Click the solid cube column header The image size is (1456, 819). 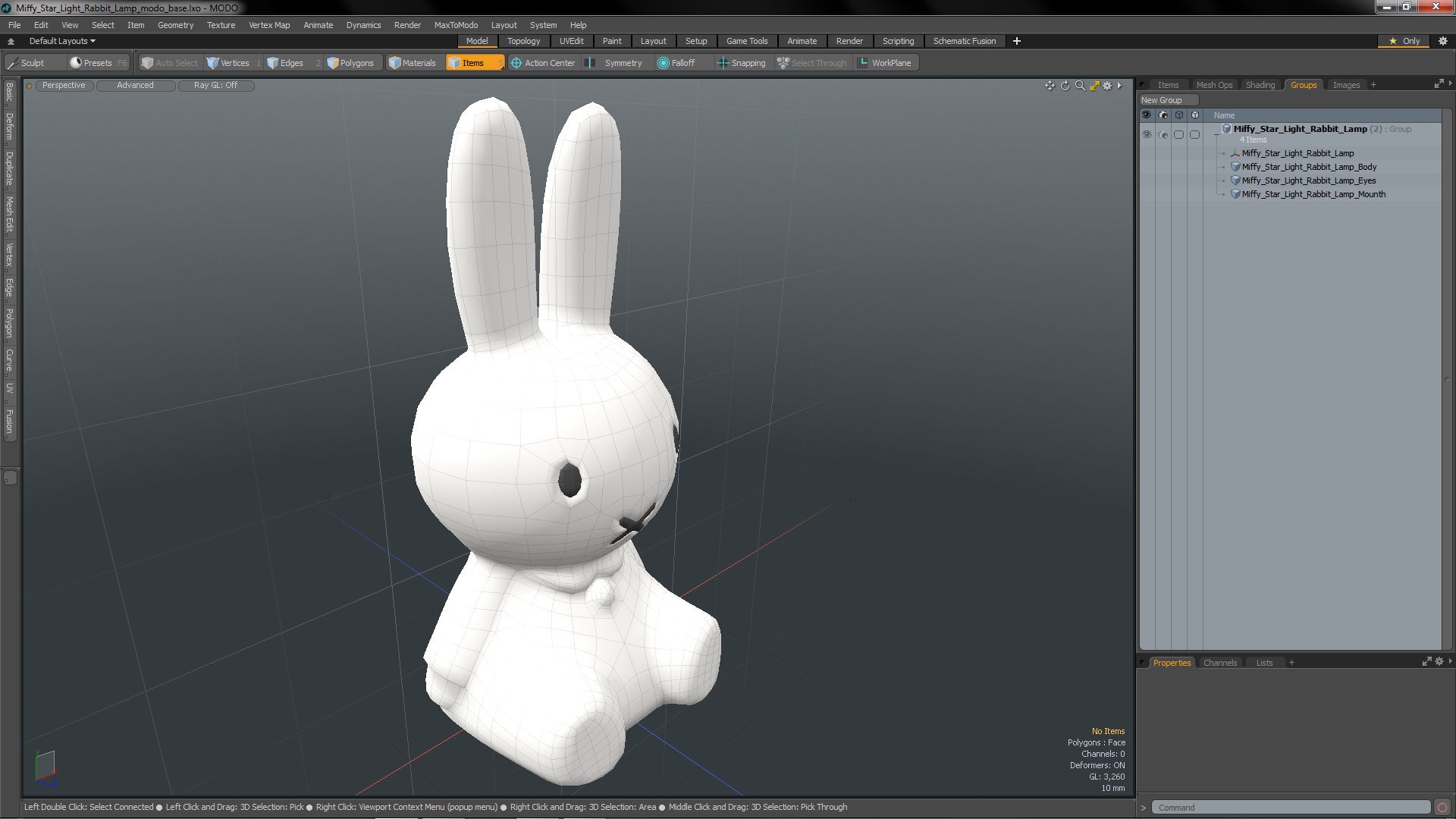(x=1195, y=115)
